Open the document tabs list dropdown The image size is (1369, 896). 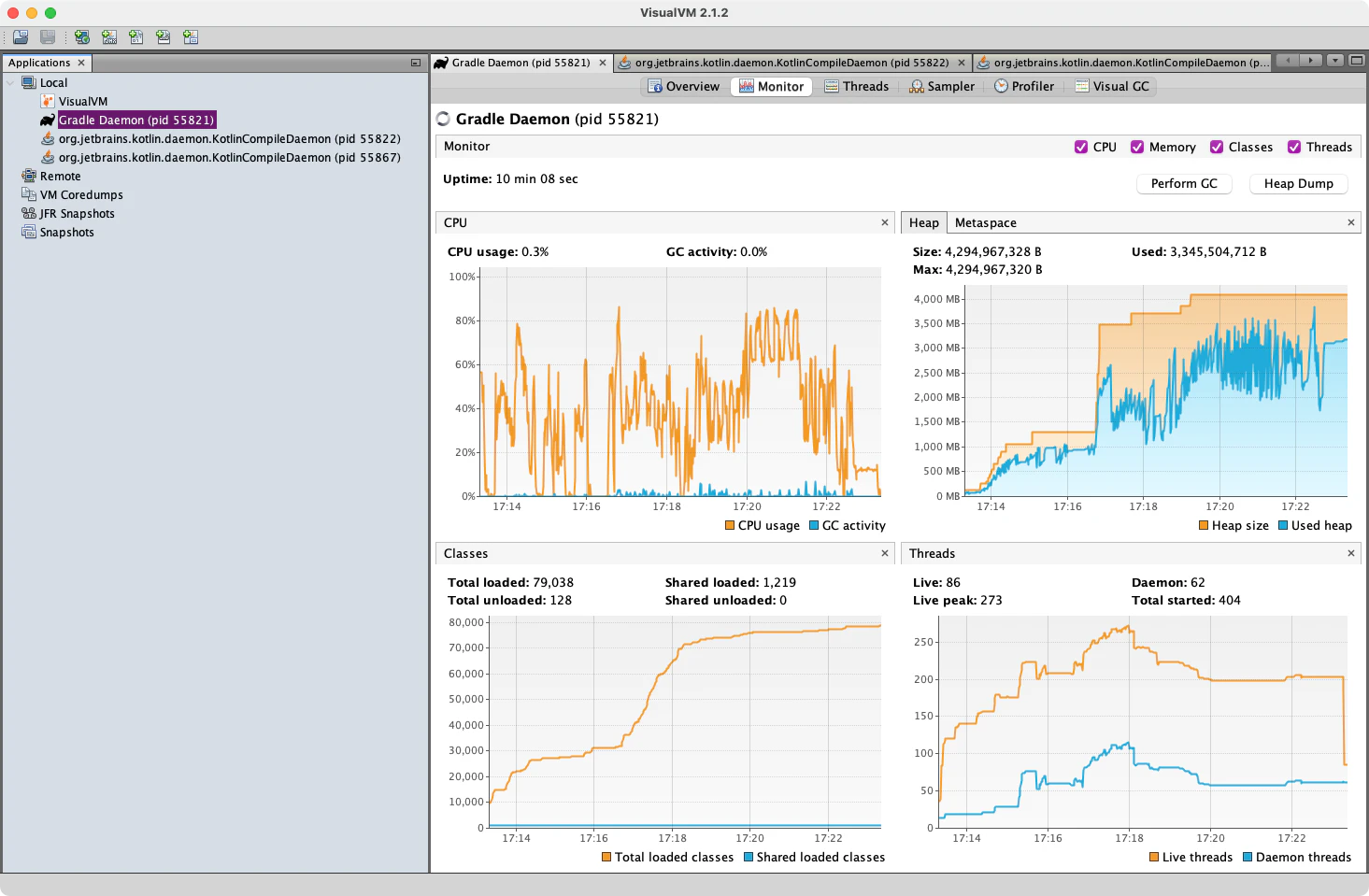click(x=1335, y=61)
